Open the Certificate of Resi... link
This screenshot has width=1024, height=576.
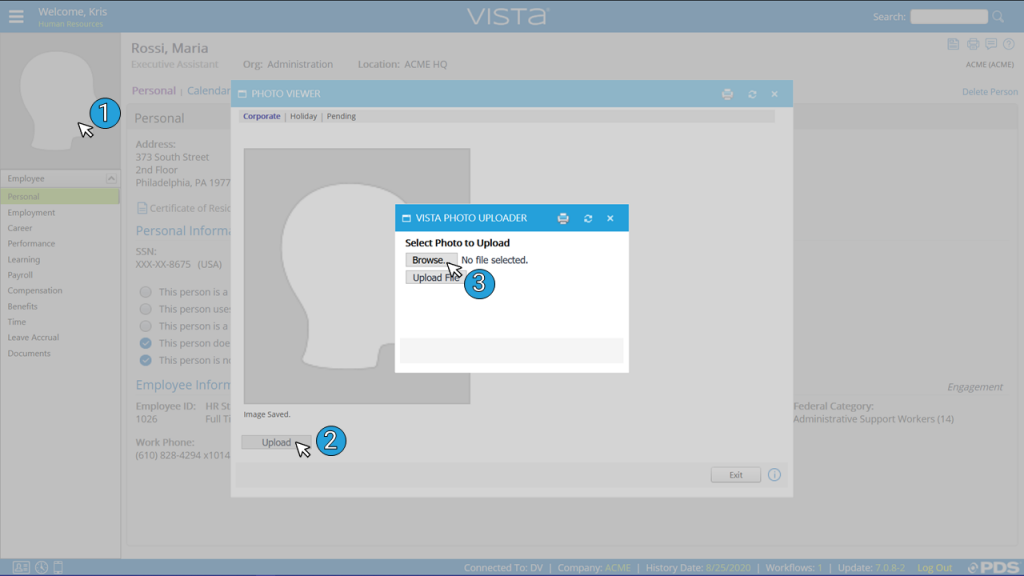click(190, 208)
